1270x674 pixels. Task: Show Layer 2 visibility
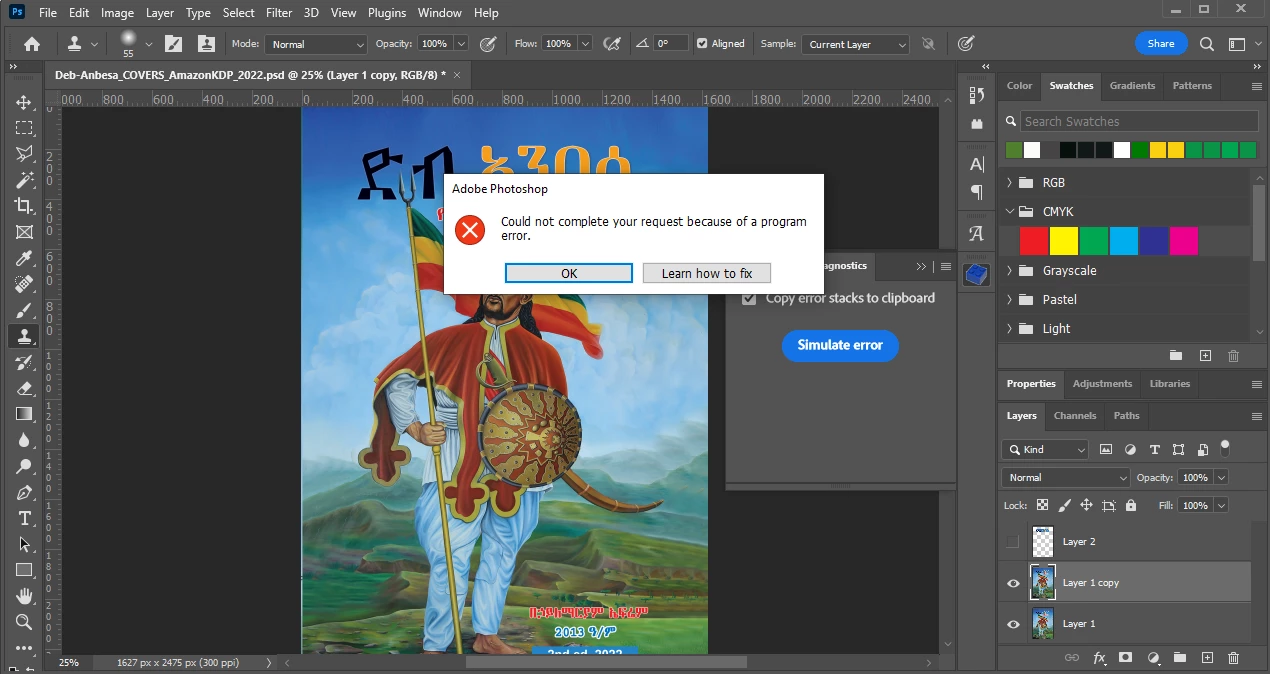1013,542
